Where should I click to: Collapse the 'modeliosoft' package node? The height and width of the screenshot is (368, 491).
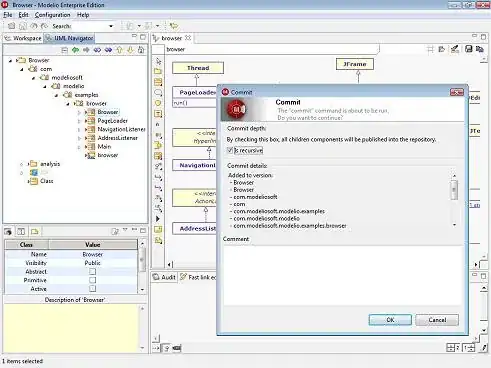pyautogui.click(x=33, y=78)
